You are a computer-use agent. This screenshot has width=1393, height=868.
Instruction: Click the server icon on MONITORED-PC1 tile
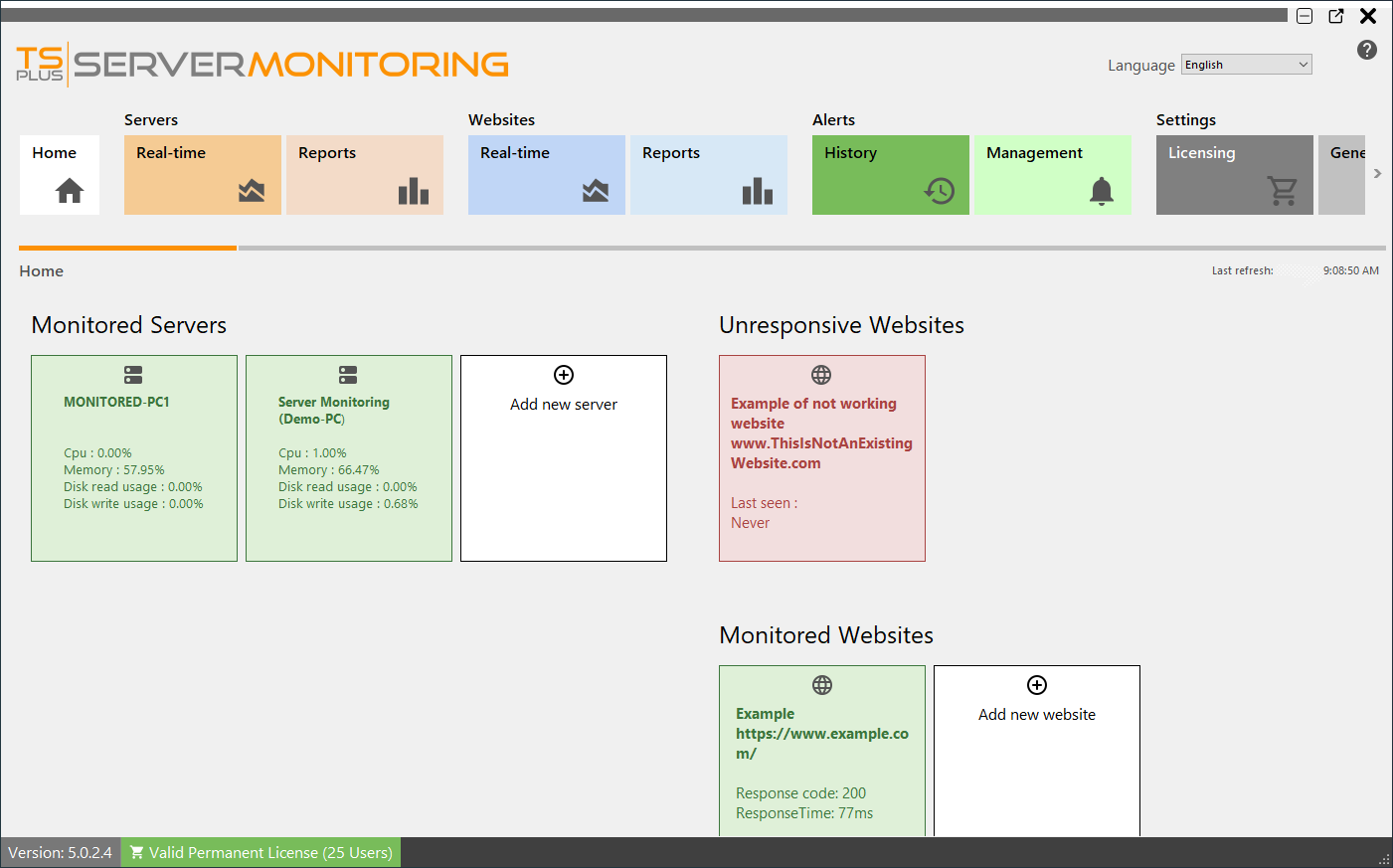pos(133,375)
